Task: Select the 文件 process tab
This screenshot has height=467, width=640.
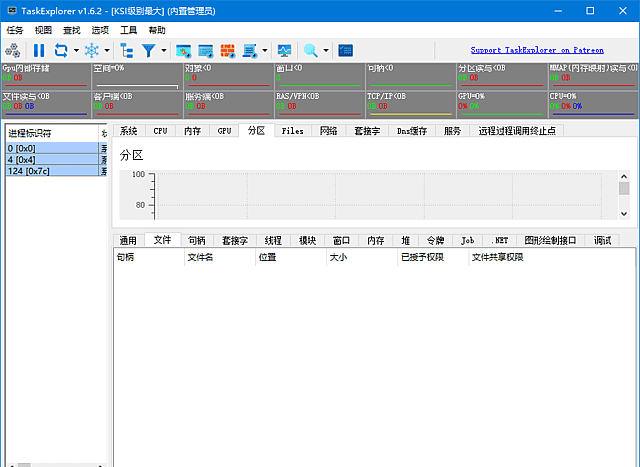Action: pos(162,240)
